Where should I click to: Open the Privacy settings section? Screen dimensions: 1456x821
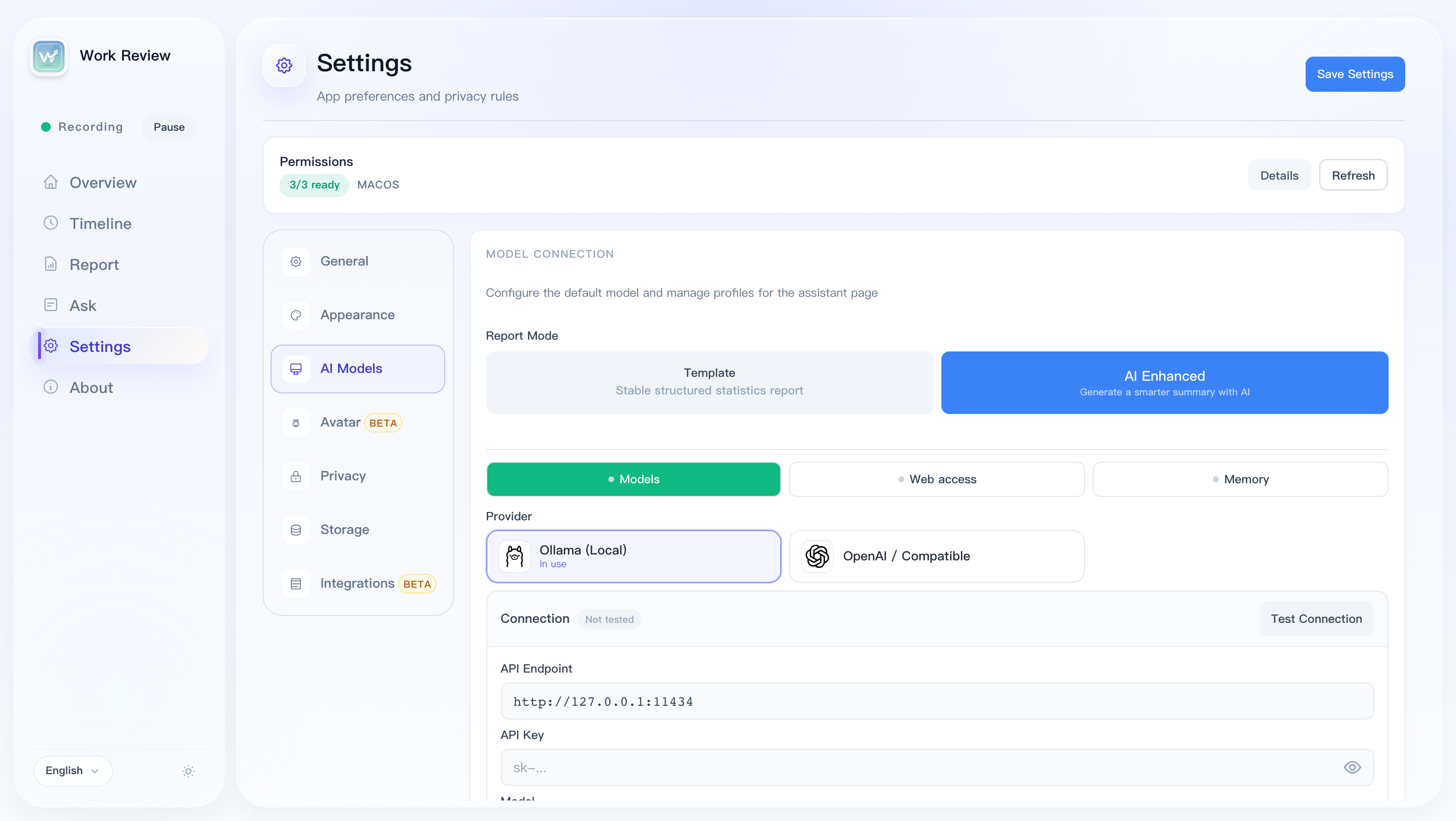[358, 476]
